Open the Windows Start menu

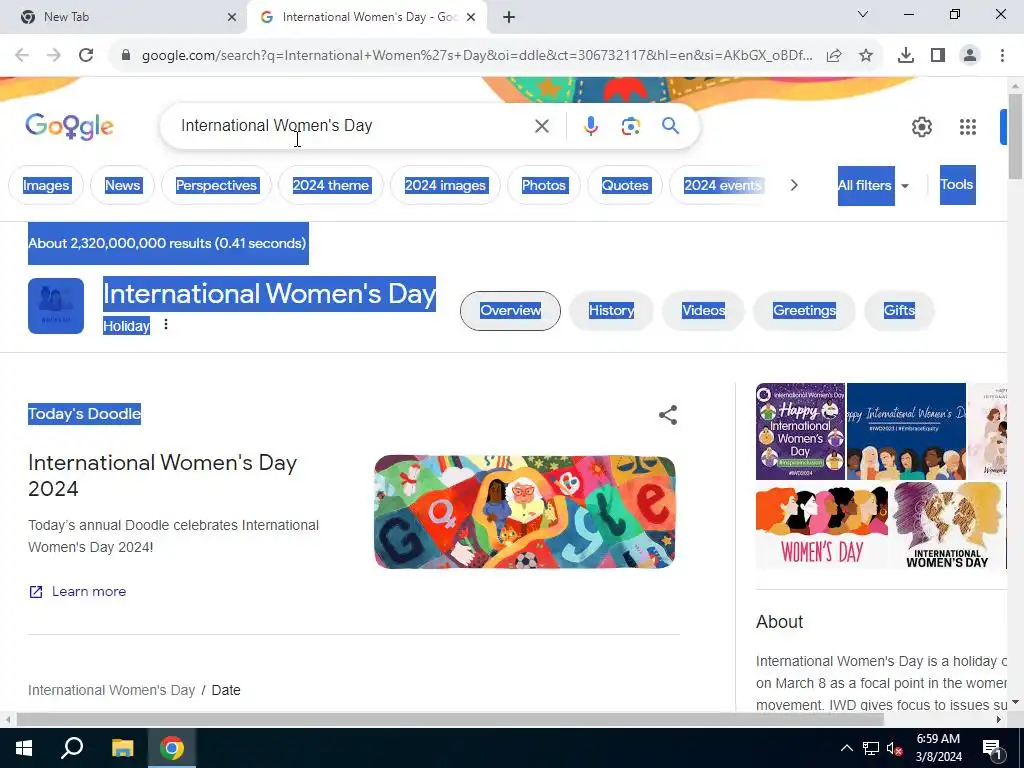click(24, 748)
